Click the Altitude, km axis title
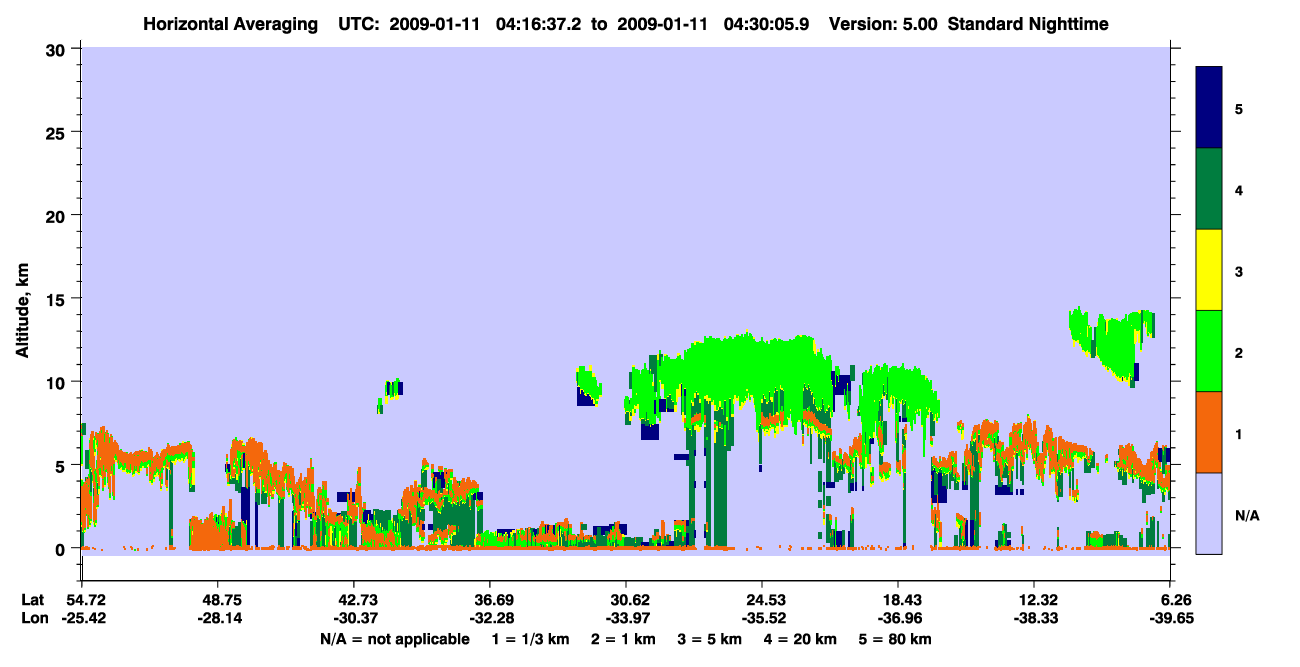 [x=22, y=298]
